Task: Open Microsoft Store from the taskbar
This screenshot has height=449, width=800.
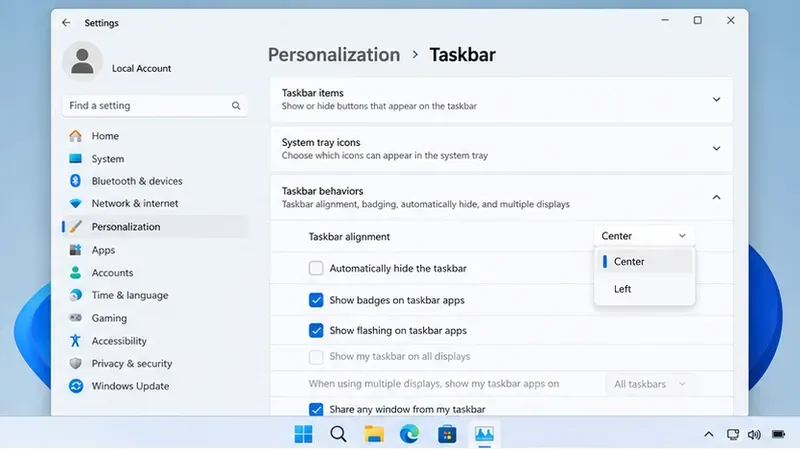Action: tap(447, 434)
